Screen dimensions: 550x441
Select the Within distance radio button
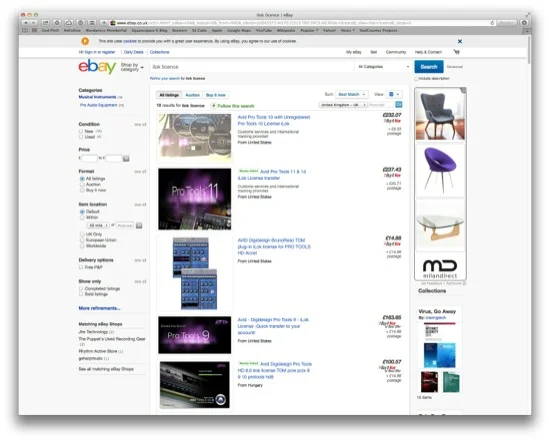coord(82,217)
